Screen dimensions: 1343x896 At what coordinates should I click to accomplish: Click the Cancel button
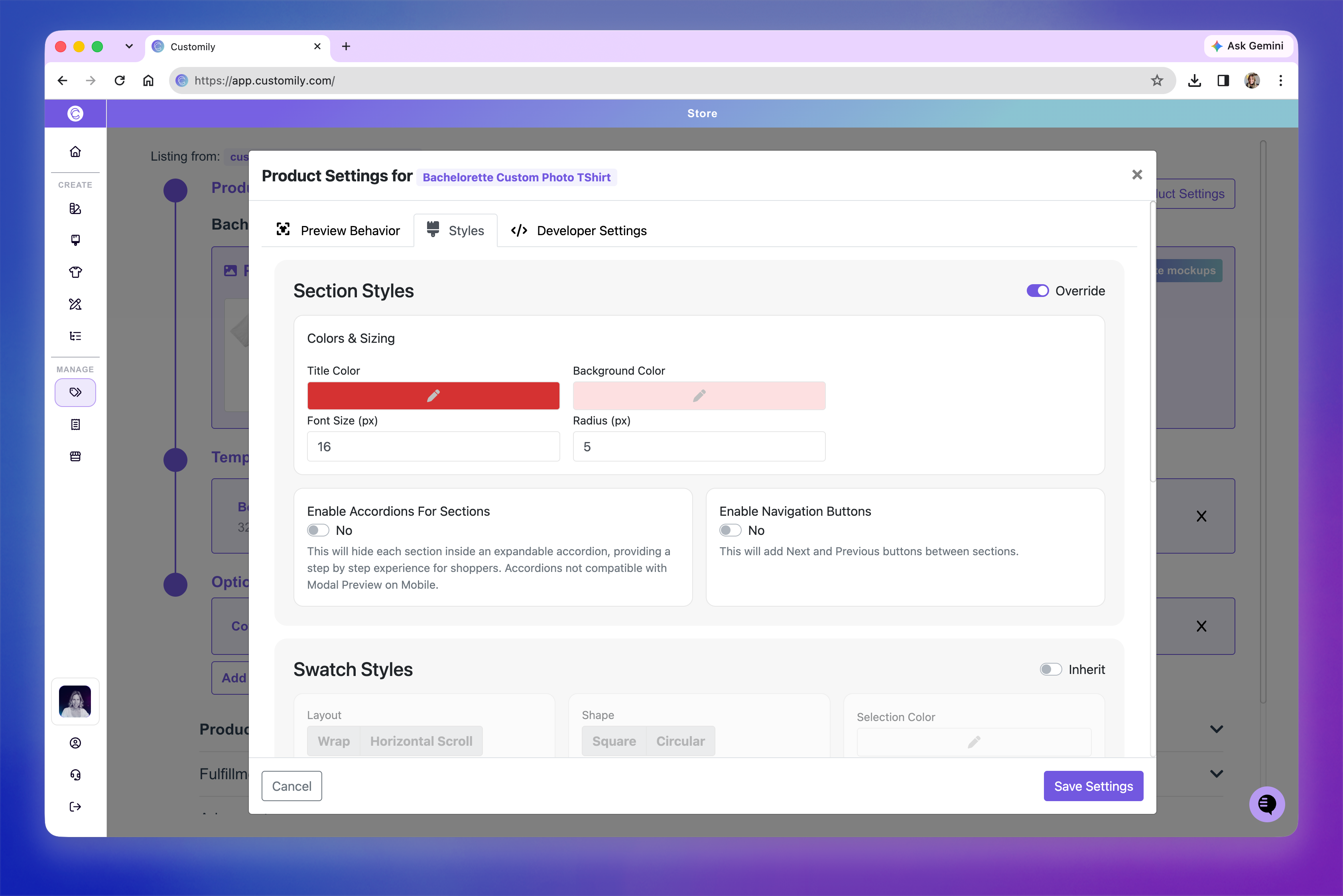click(x=291, y=786)
